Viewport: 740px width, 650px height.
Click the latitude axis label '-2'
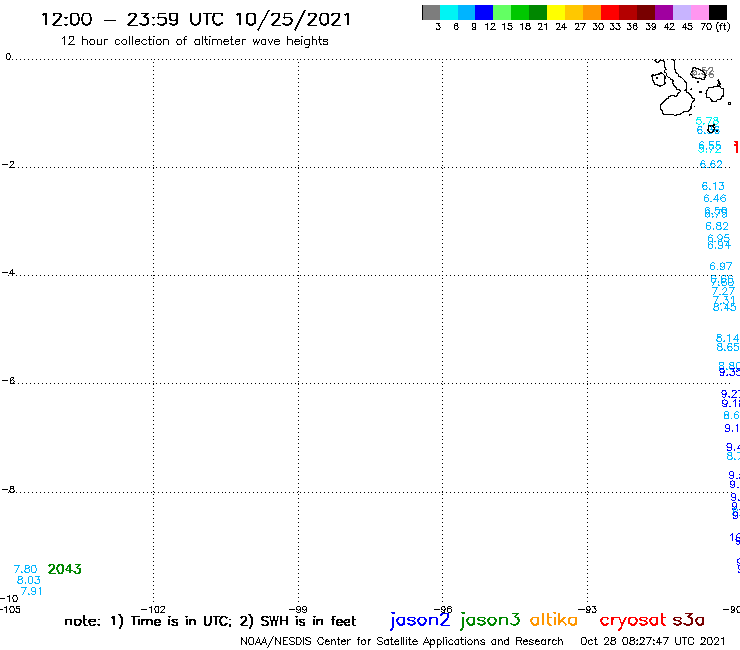tap(8, 164)
